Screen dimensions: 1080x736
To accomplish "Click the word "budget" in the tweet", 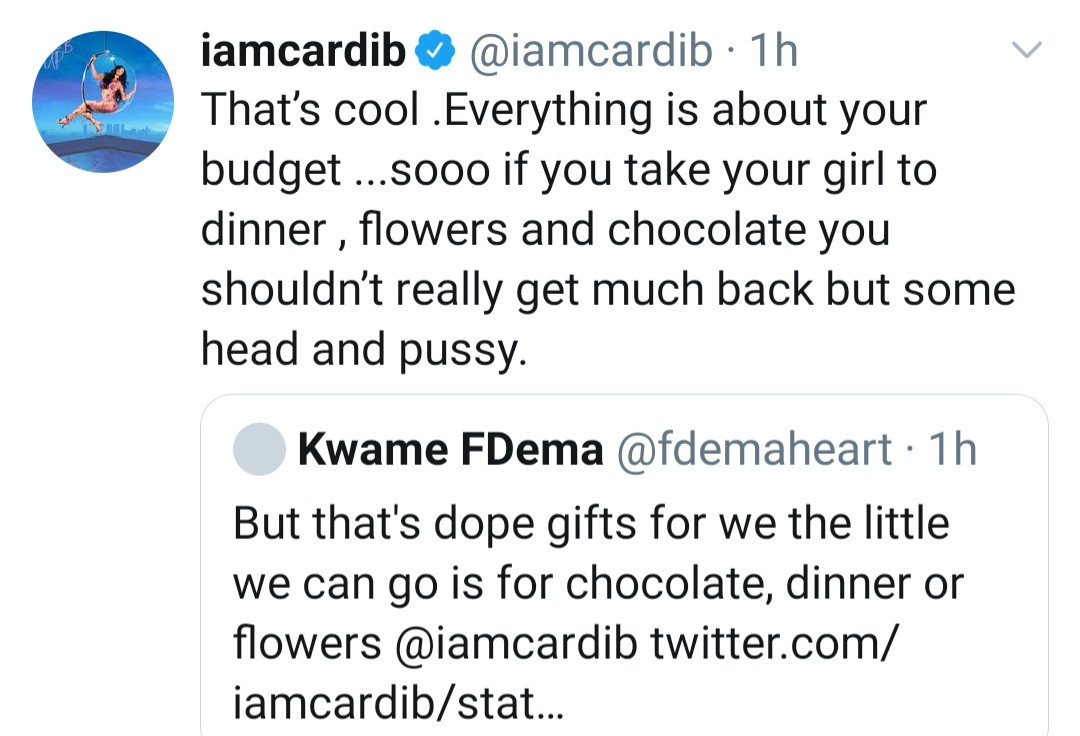I will point(272,170).
